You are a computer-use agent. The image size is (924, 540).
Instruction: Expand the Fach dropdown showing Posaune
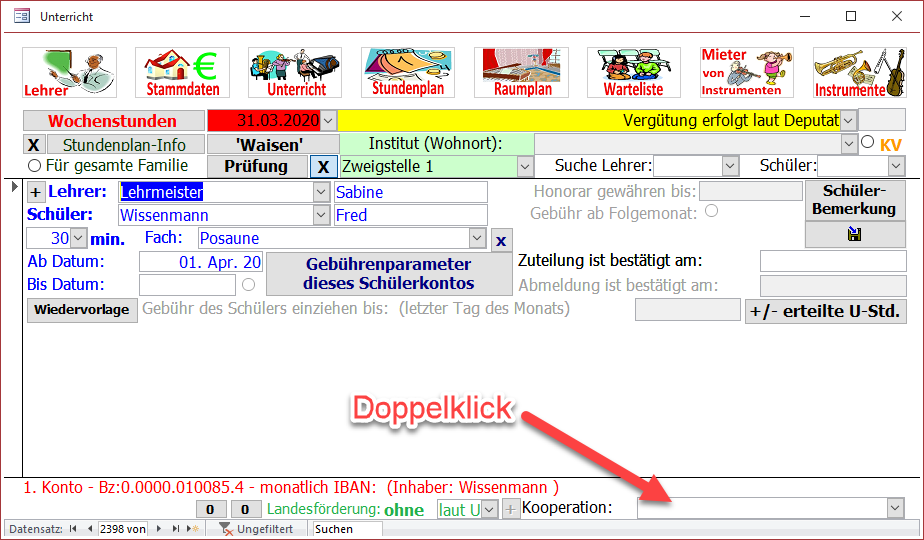[477, 238]
